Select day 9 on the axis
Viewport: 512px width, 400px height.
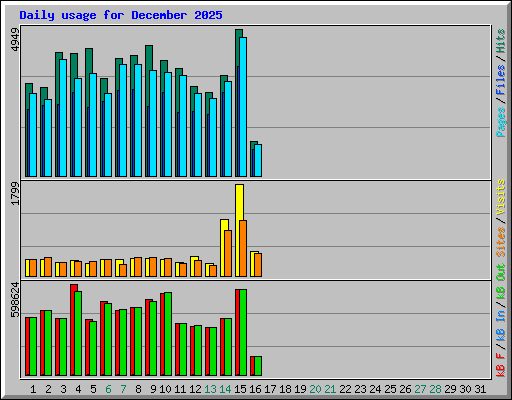(153, 389)
